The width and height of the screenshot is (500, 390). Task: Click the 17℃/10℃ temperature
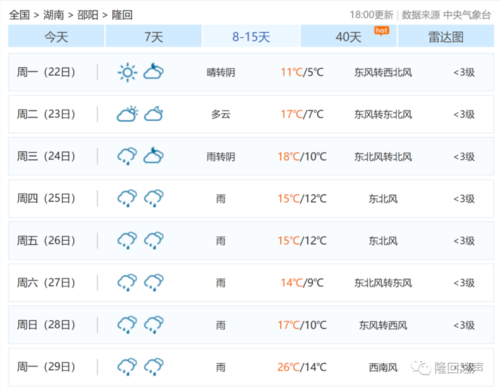click(x=302, y=325)
